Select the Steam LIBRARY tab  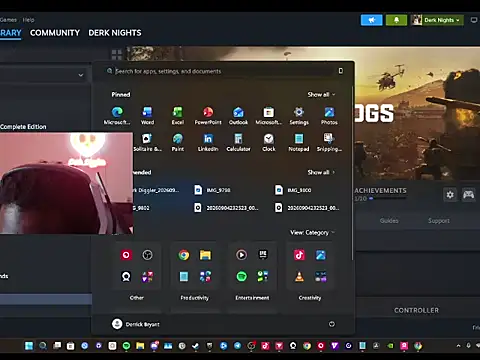[11, 33]
